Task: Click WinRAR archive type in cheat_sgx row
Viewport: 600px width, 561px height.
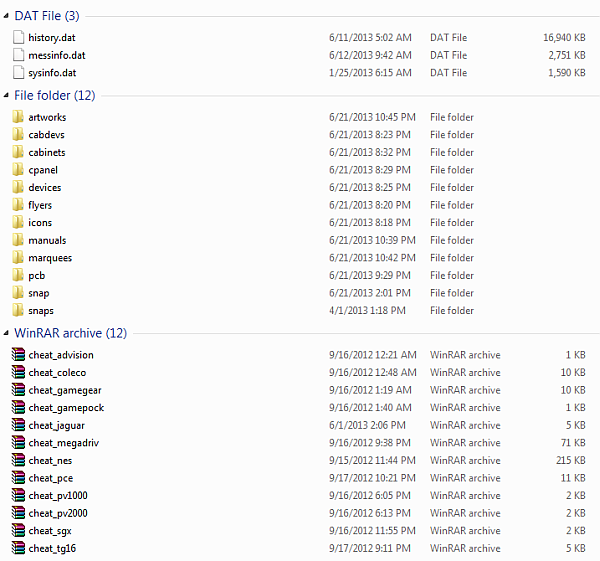Action: click(465, 530)
